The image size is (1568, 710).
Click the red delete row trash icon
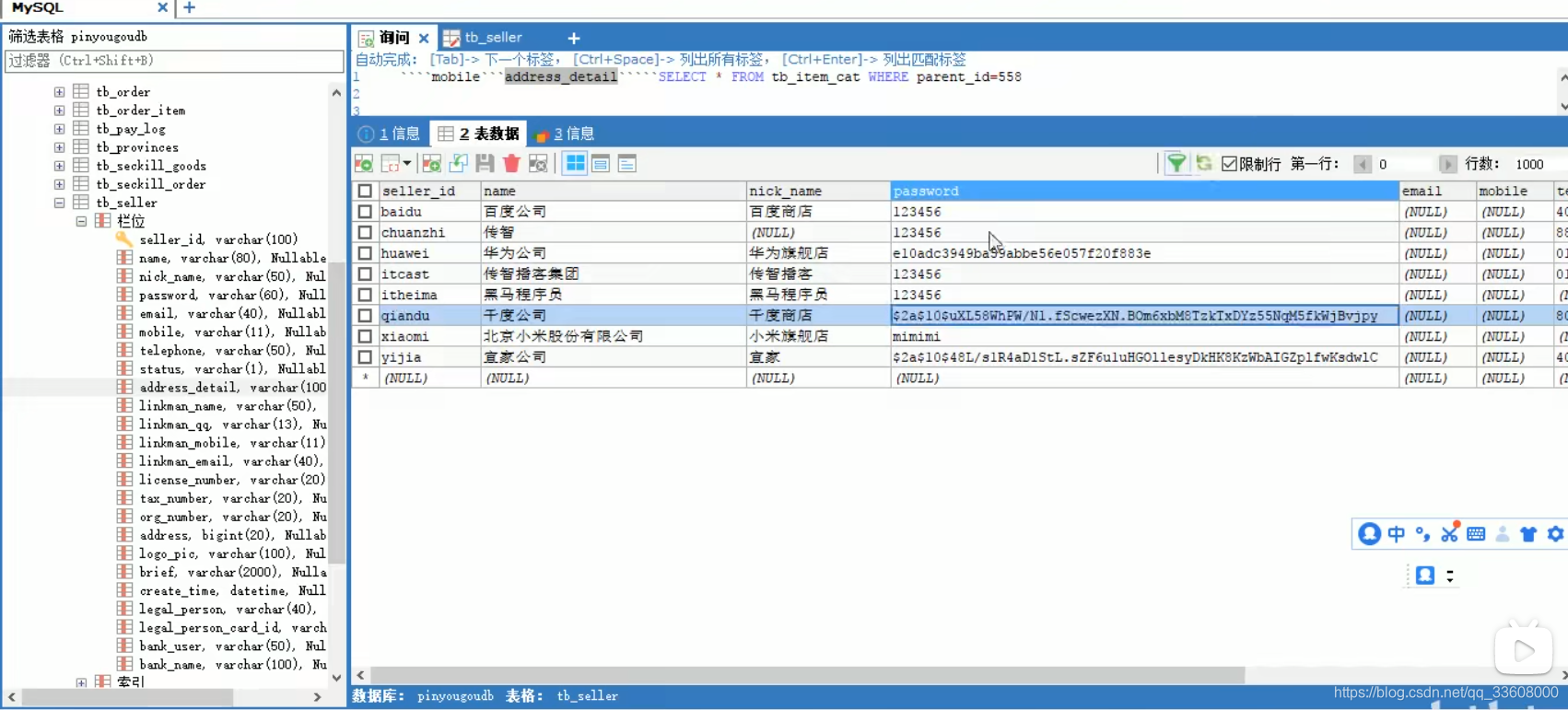tap(511, 164)
